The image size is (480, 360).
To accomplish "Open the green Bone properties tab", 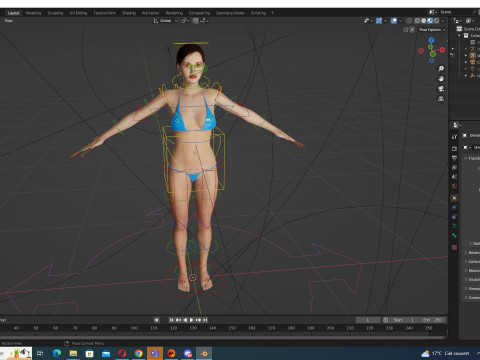I will tap(454, 235).
